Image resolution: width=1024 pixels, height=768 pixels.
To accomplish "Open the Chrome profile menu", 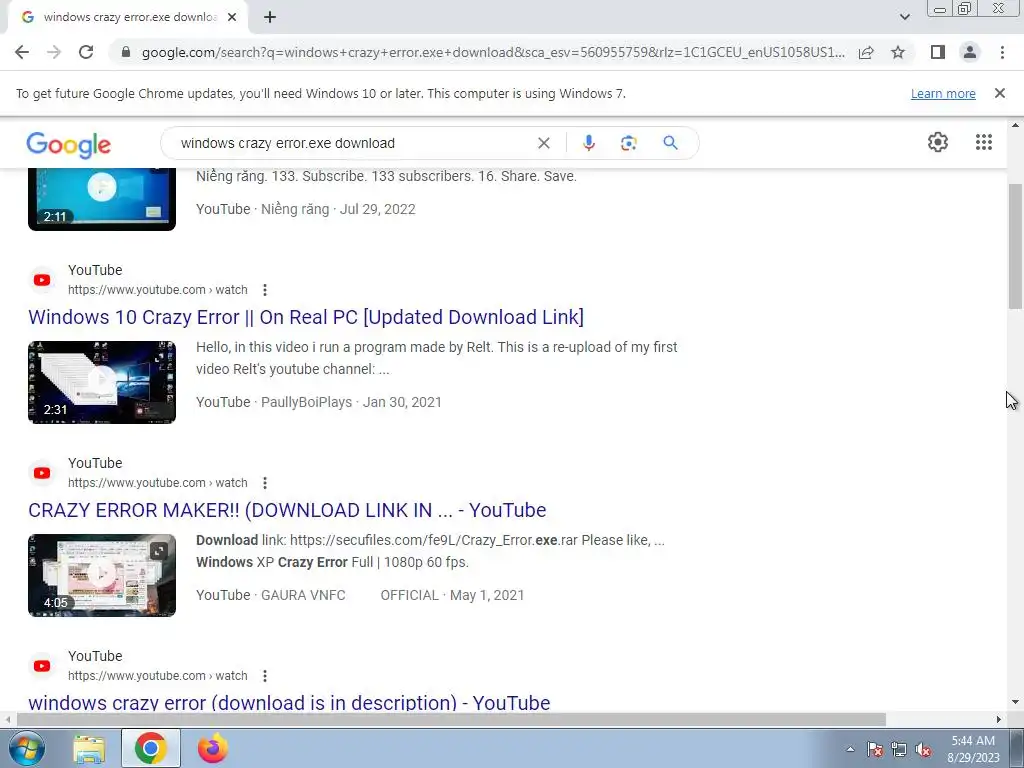I will pos(970,52).
